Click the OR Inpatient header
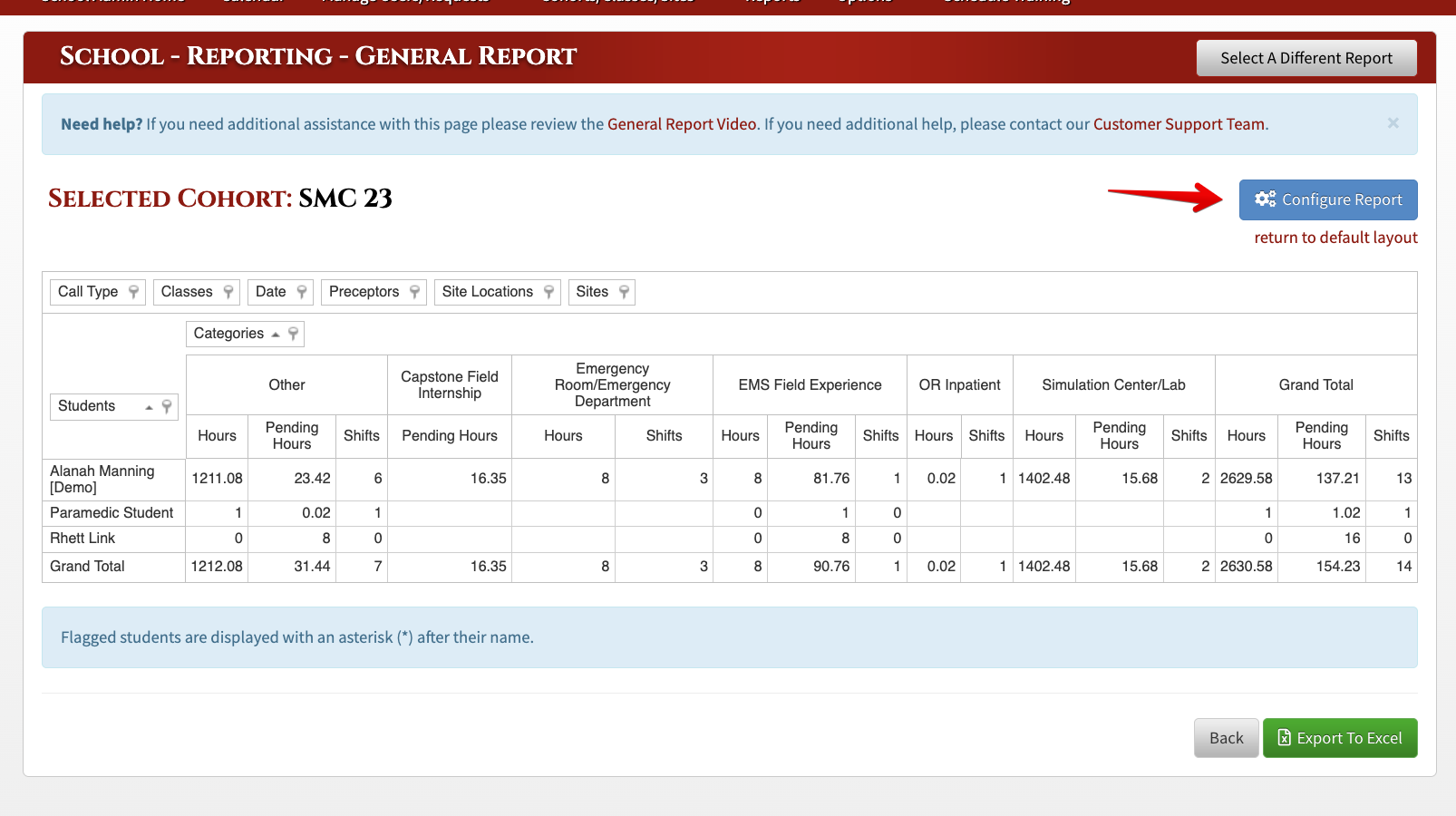 [x=960, y=385]
